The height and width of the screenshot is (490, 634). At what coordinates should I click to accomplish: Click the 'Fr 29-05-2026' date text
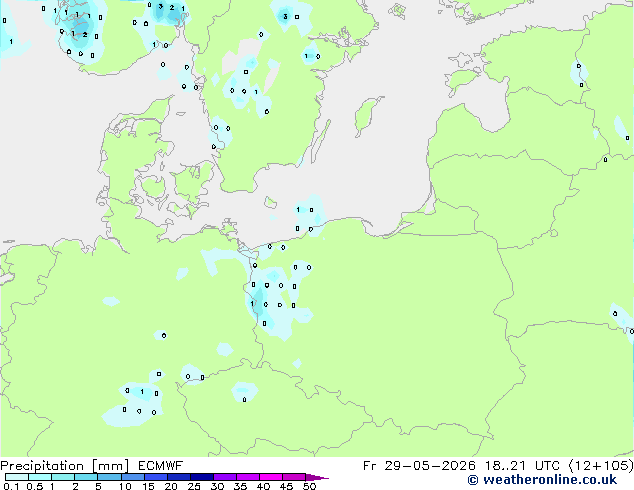point(419,466)
